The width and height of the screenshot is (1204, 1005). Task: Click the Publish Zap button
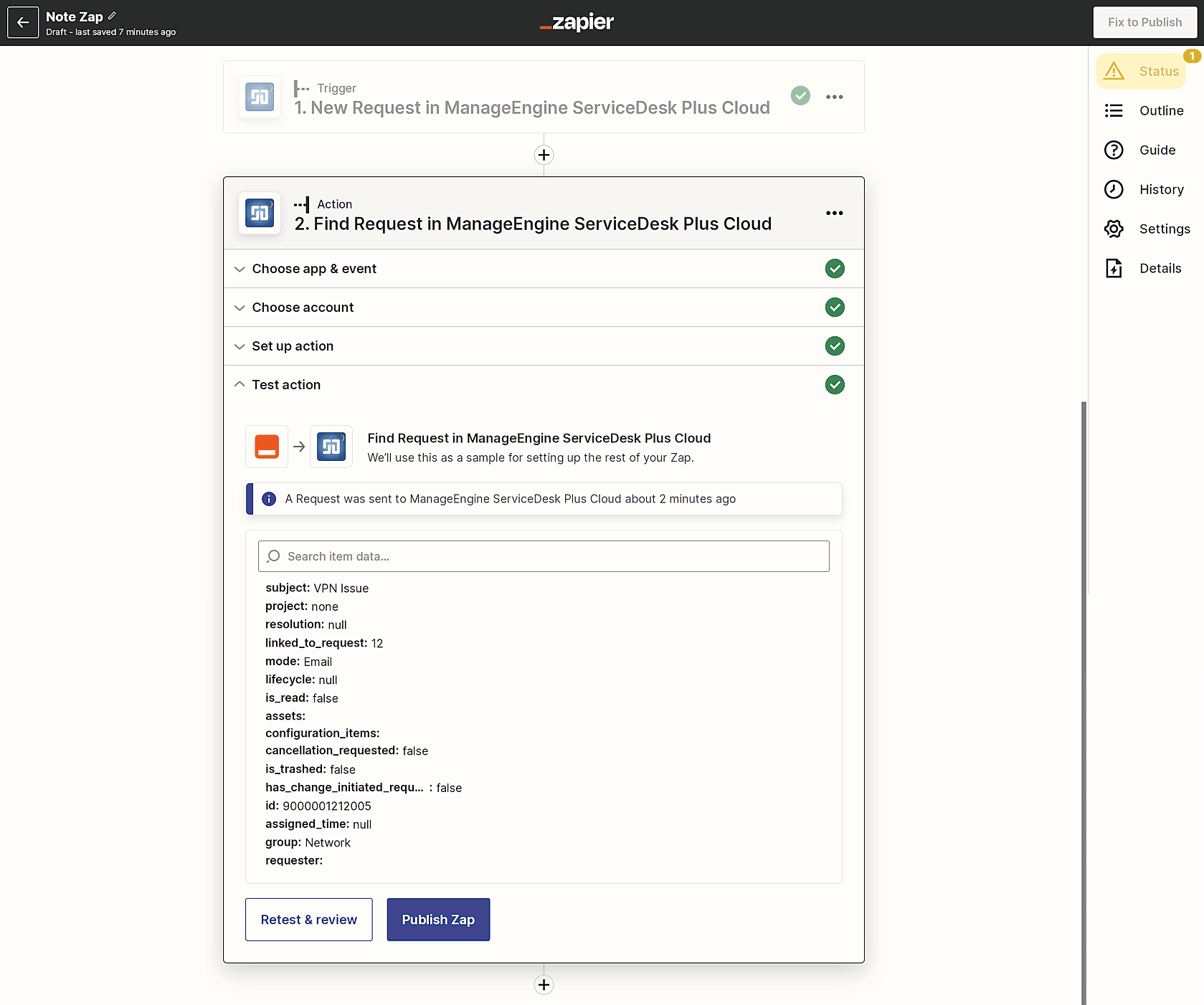pos(438,920)
